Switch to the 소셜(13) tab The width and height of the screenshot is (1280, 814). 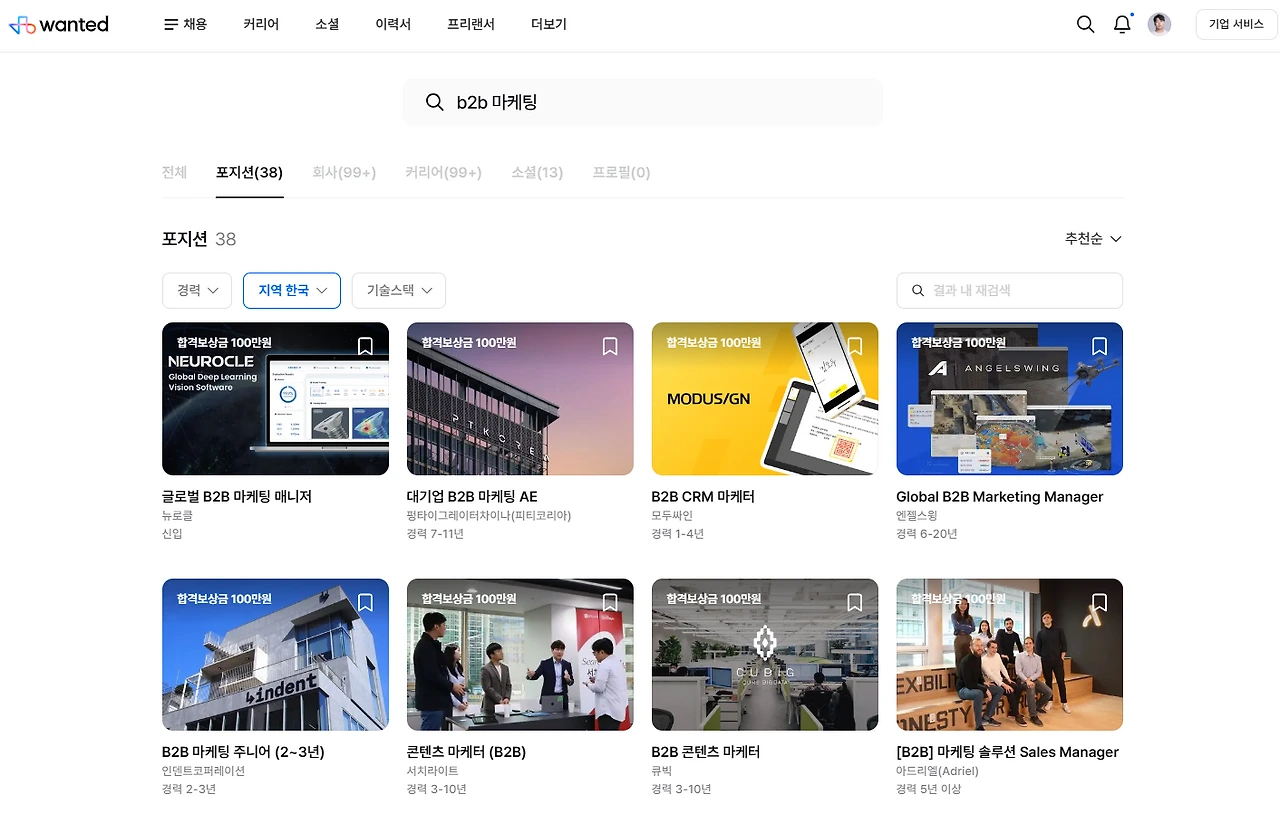tap(537, 172)
